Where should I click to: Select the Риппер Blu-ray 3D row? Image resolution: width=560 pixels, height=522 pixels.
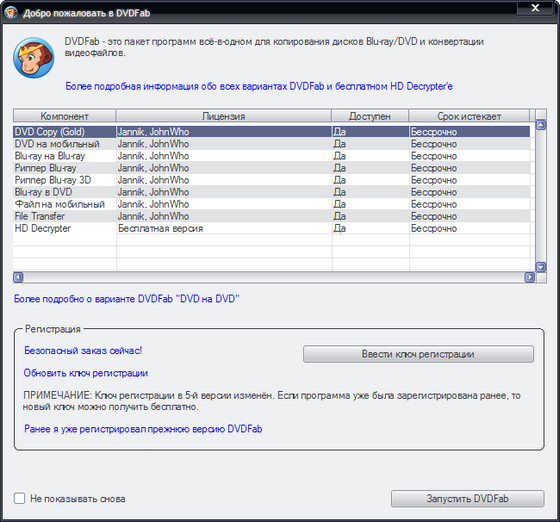tap(271, 180)
